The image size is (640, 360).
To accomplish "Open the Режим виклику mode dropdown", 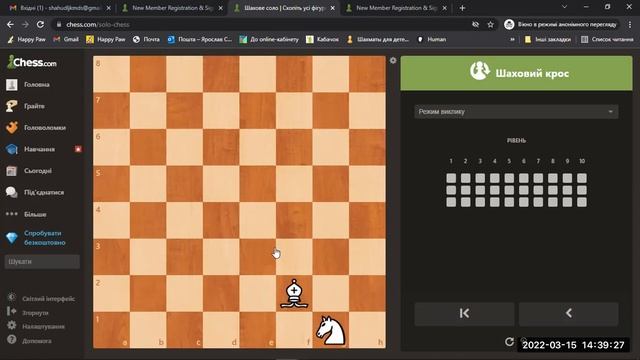I will 516,111.
